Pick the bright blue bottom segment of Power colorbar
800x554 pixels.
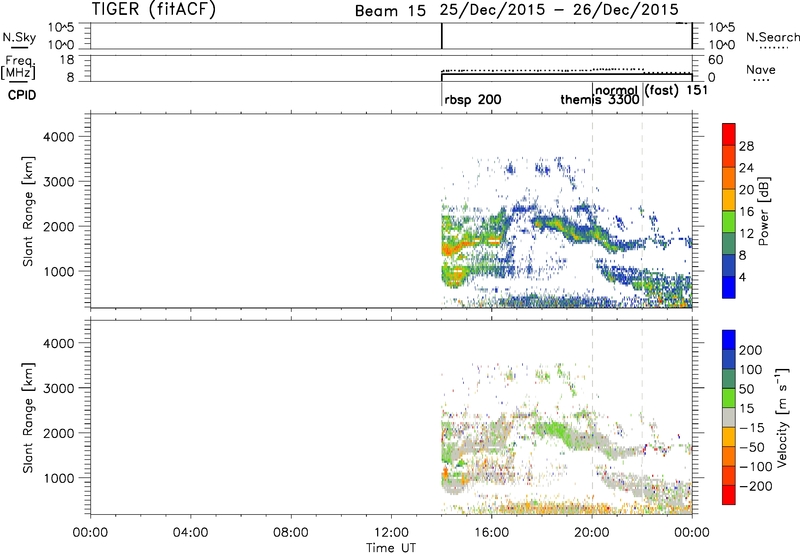click(729, 287)
